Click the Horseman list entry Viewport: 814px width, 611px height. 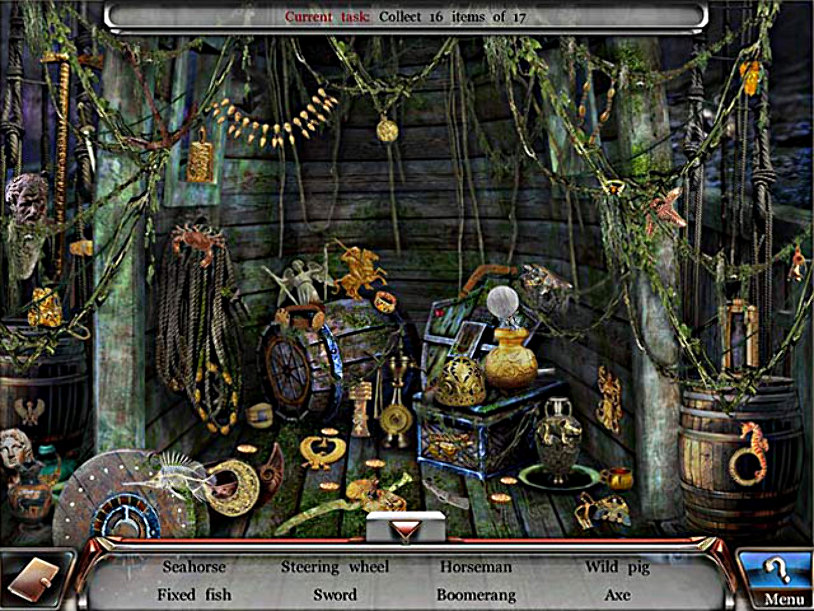pyautogui.click(x=476, y=567)
